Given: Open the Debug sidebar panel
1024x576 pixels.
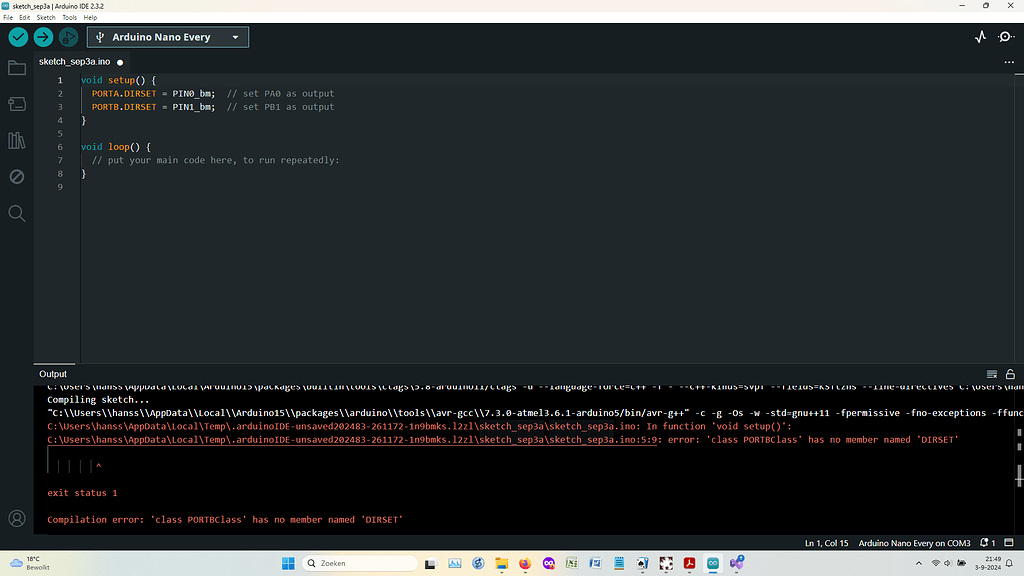Looking at the screenshot, I should (15, 176).
